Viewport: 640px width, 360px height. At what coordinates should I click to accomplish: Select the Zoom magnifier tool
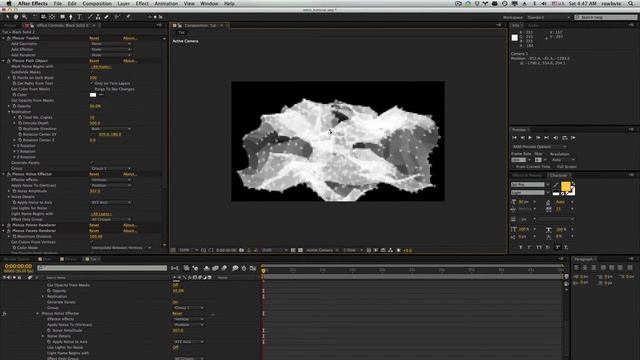pyautogui.click(x=24, y=17)
